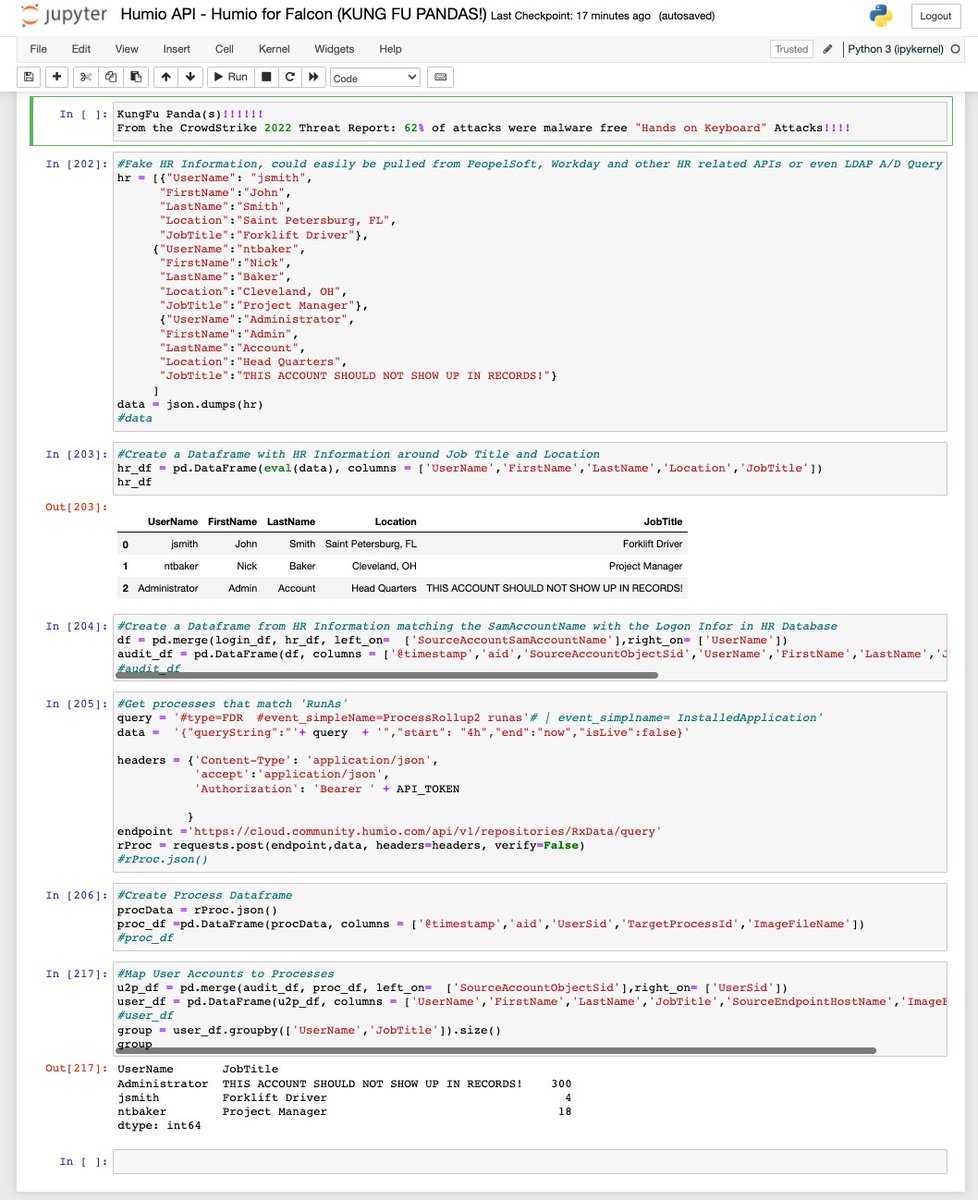Click In [202] cell prompt
Viewport: 978px width, 1200px height.
75,164
